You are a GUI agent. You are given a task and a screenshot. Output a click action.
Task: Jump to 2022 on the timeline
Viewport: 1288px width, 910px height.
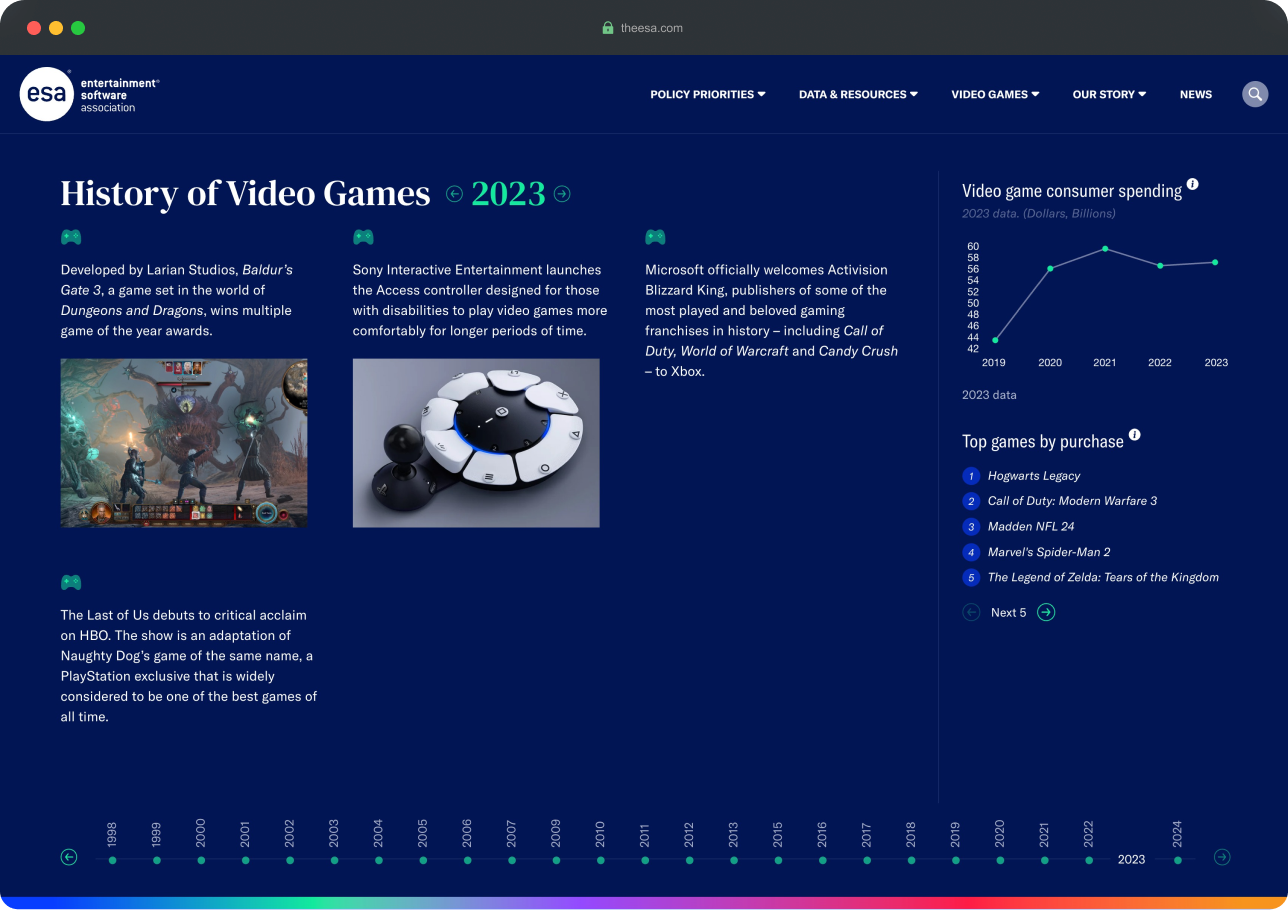point(1089,843)
